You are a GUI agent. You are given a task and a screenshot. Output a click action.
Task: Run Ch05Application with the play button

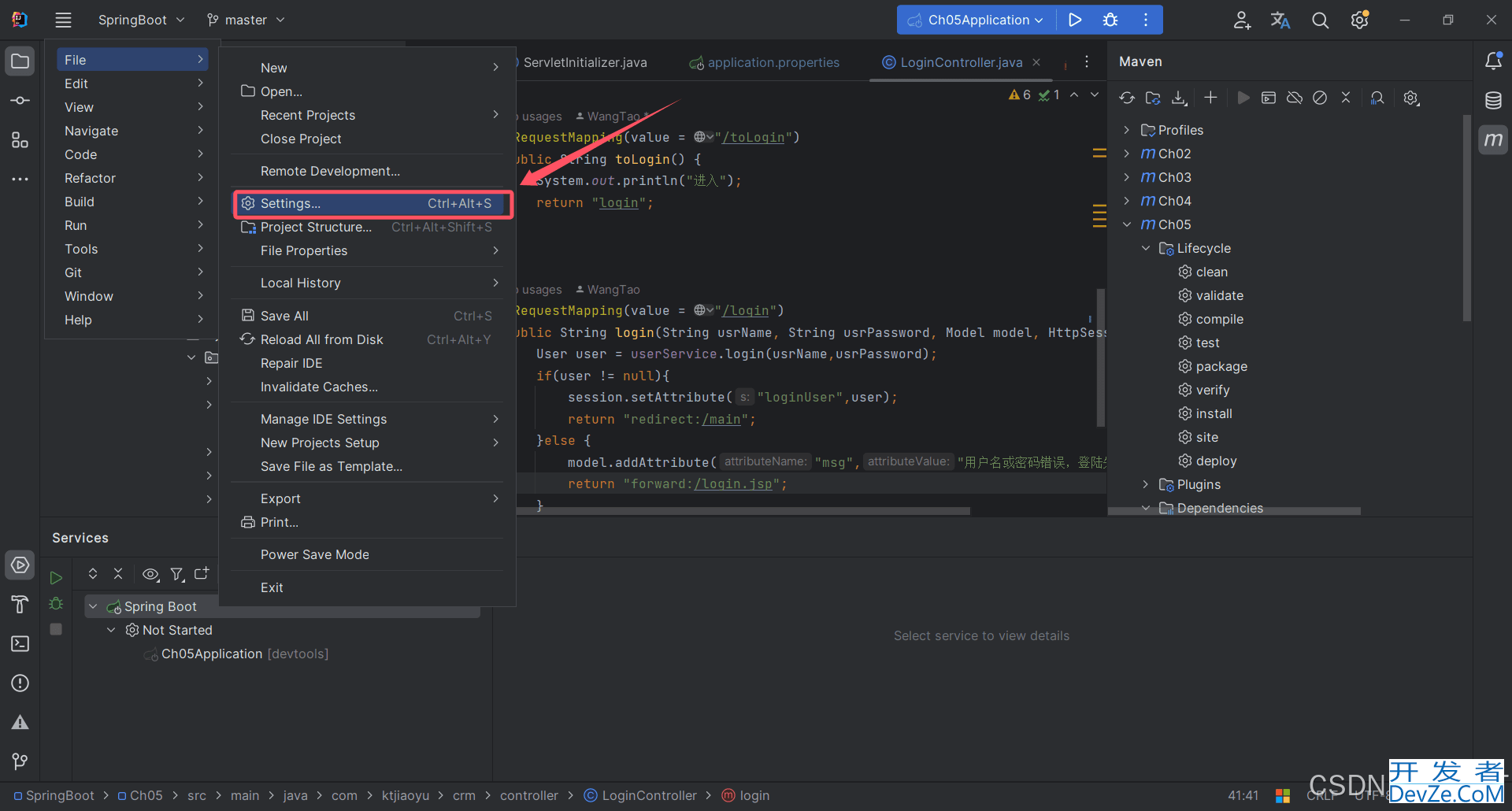pos(1075,20)
